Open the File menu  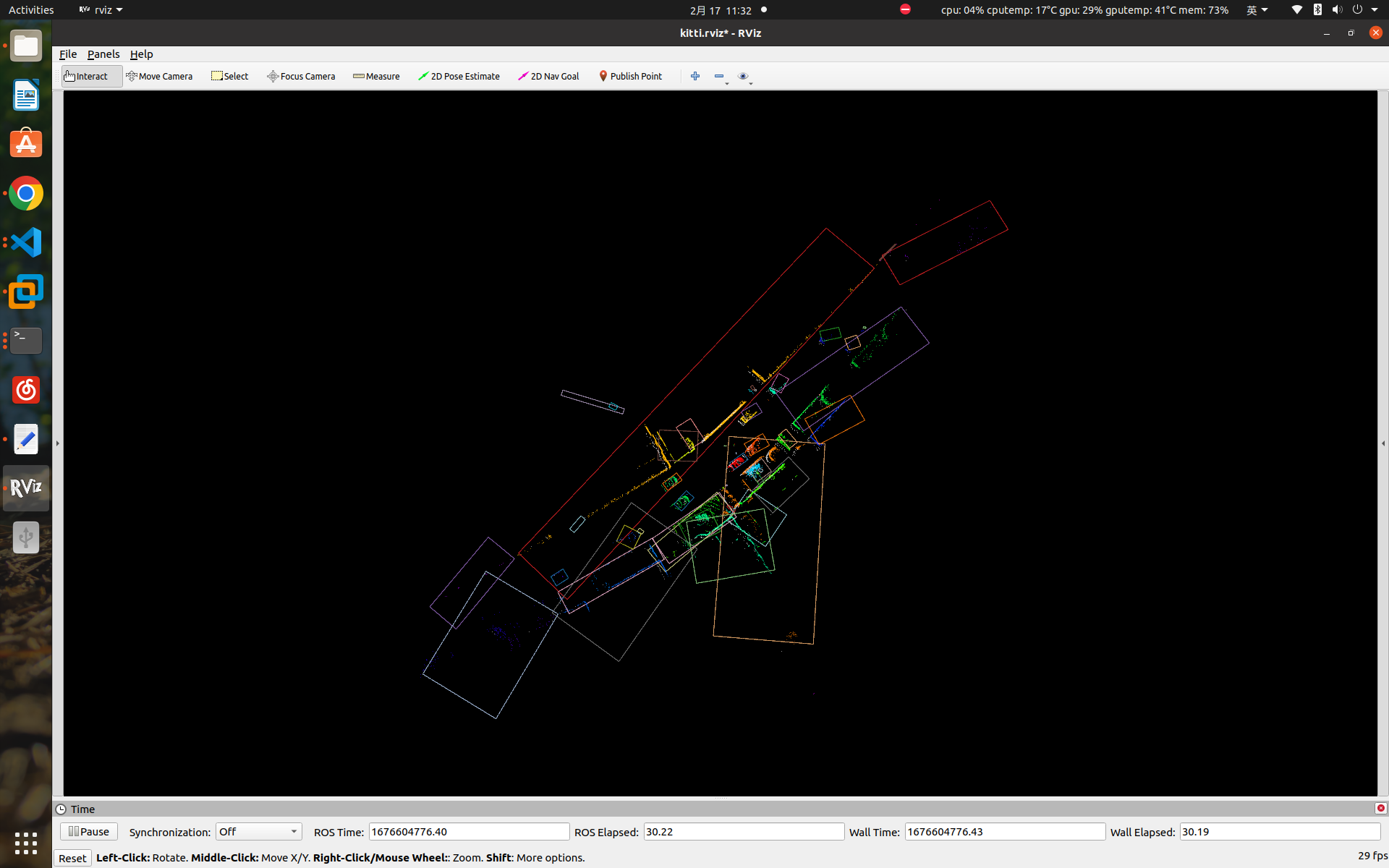(x=67, y=54)
